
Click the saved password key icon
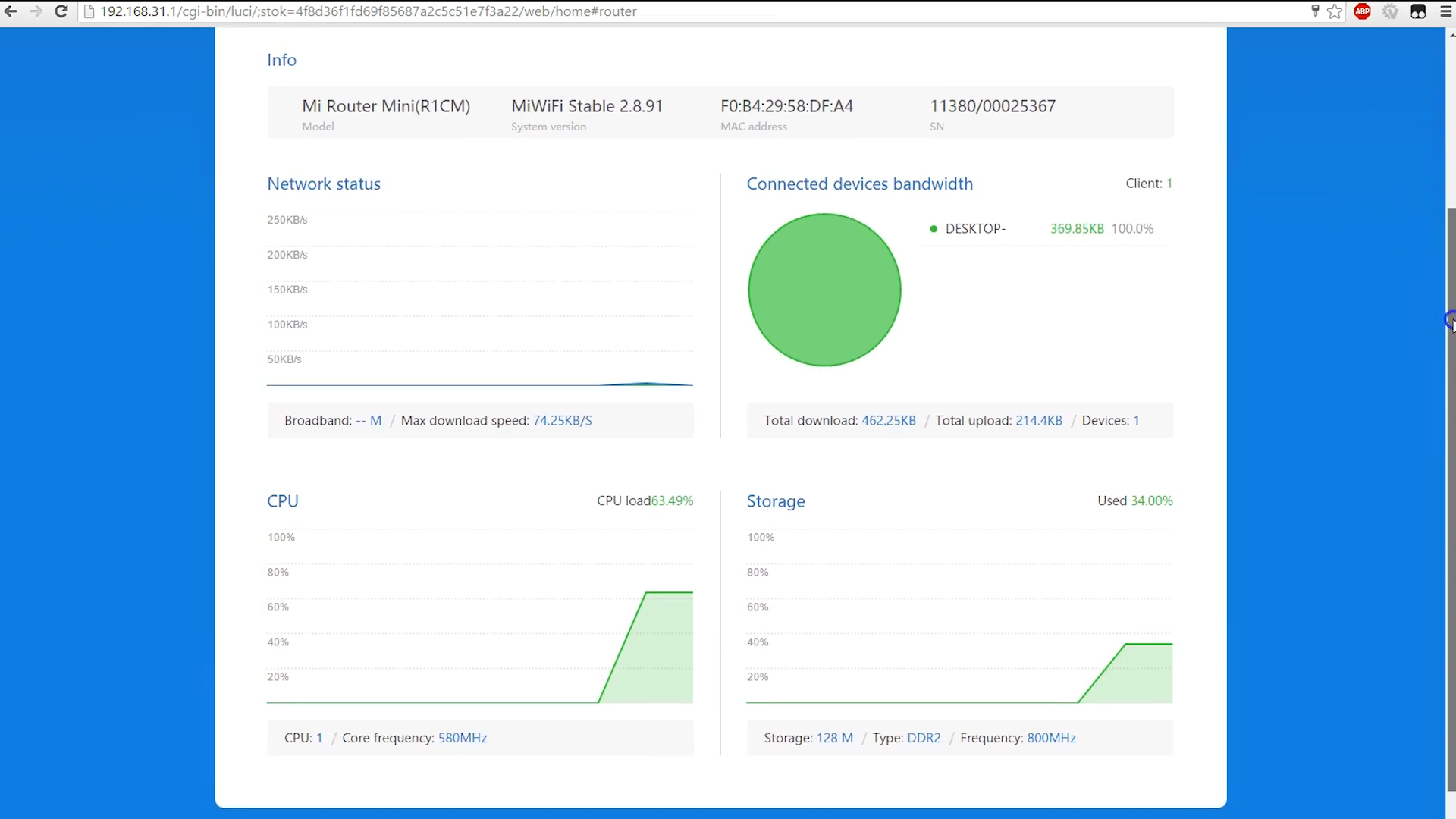tap(1315, 11)
